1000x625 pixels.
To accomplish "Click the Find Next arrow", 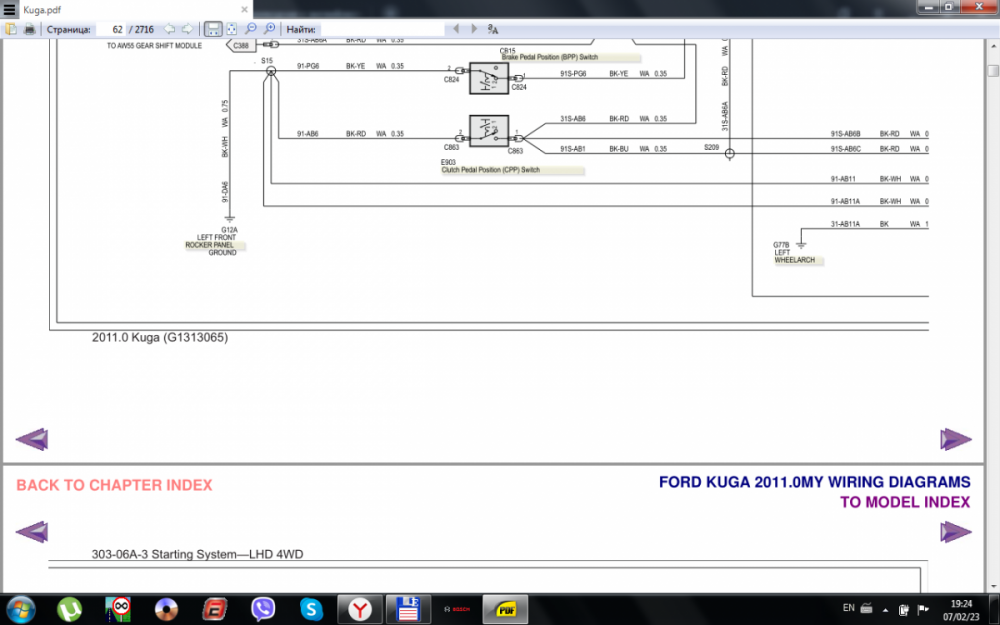I will [474, 29].
